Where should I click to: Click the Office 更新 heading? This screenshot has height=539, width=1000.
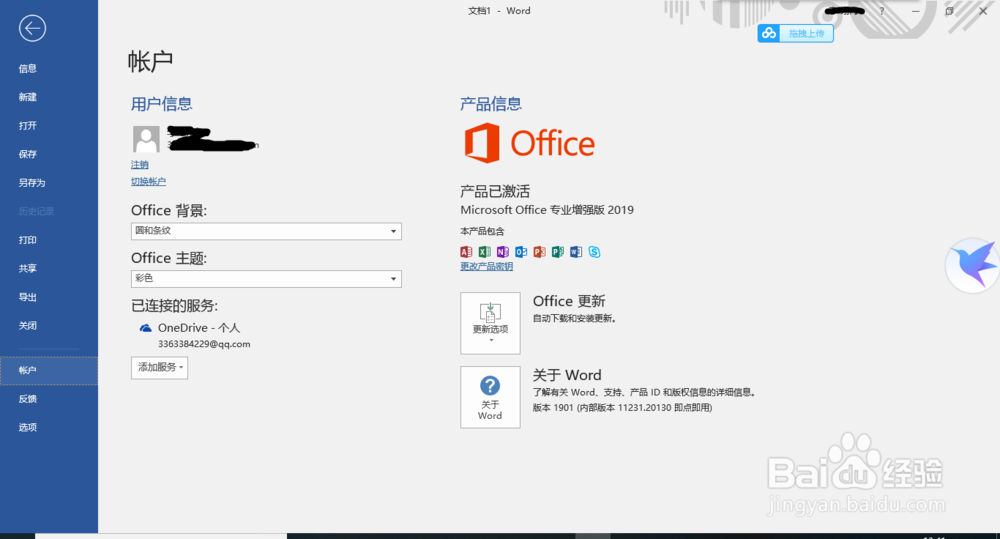pos(569,301)
